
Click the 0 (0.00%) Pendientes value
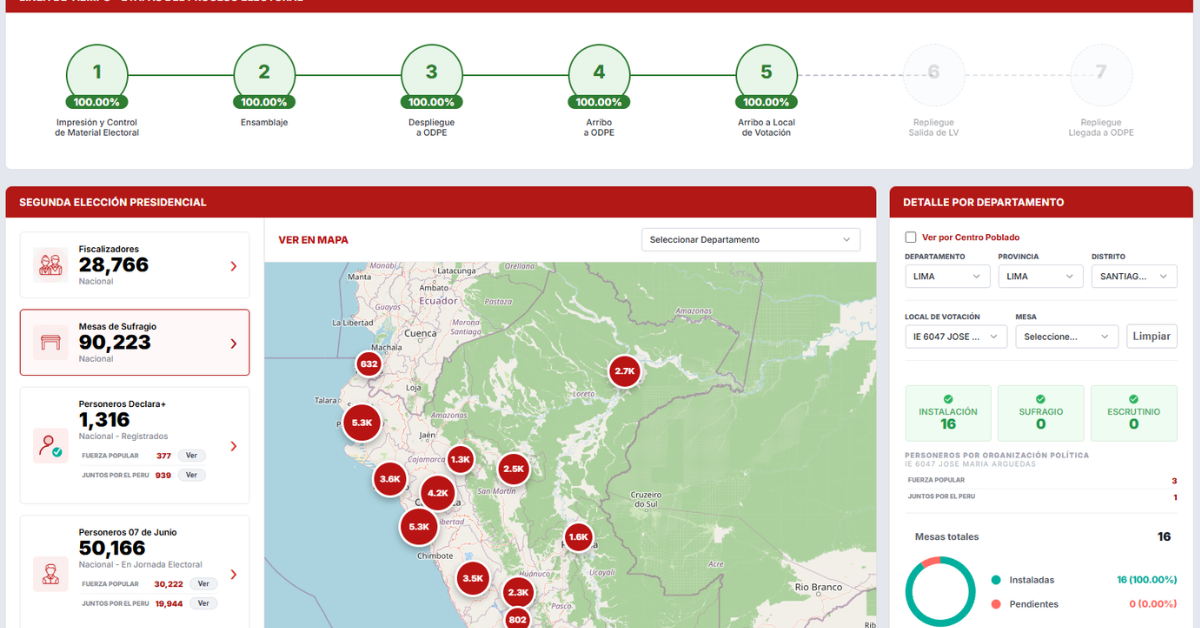pyautogui.click(x=1153, y=604)
